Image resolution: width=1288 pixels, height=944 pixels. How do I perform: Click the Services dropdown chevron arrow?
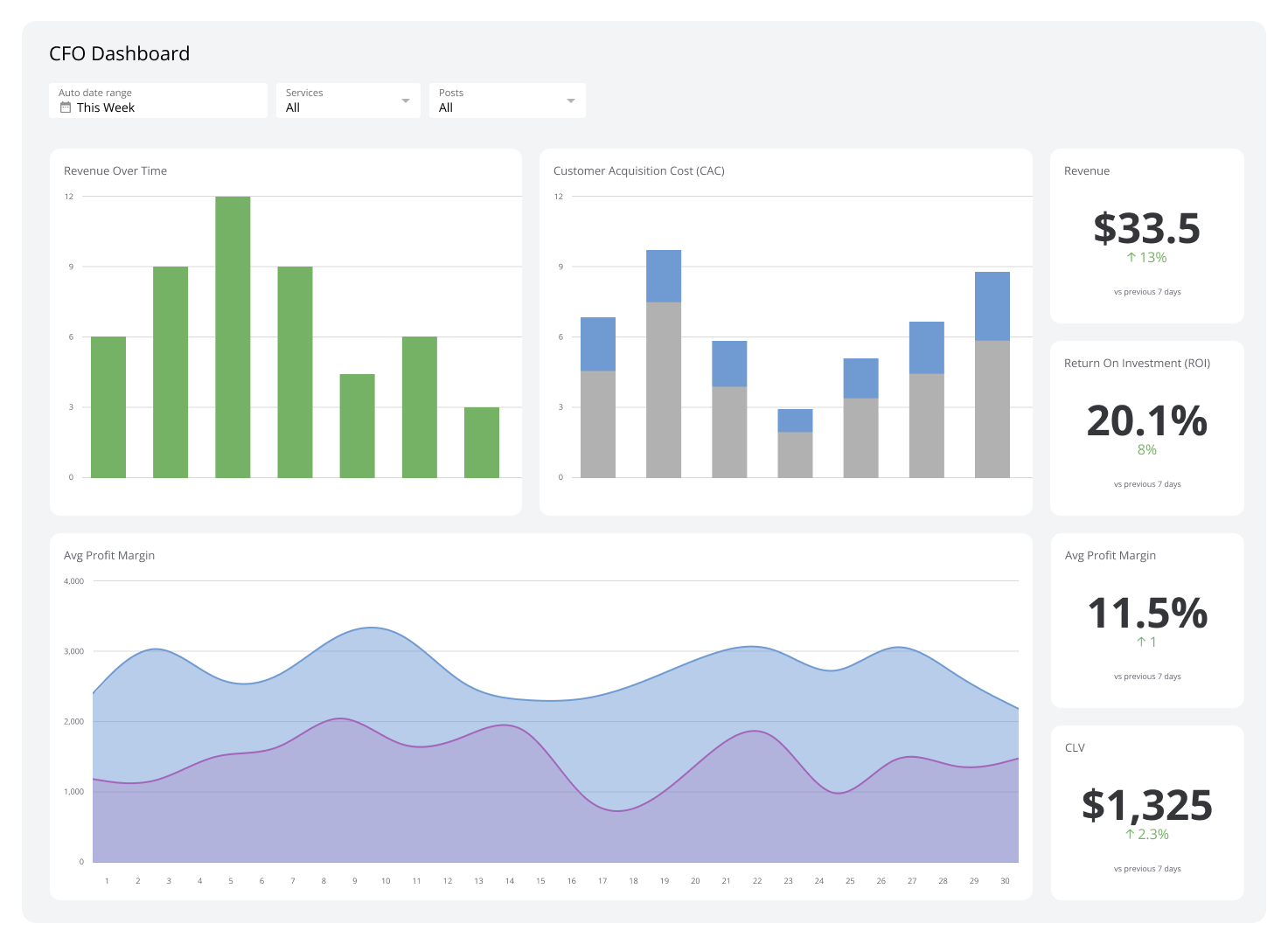tap(406, 100)
